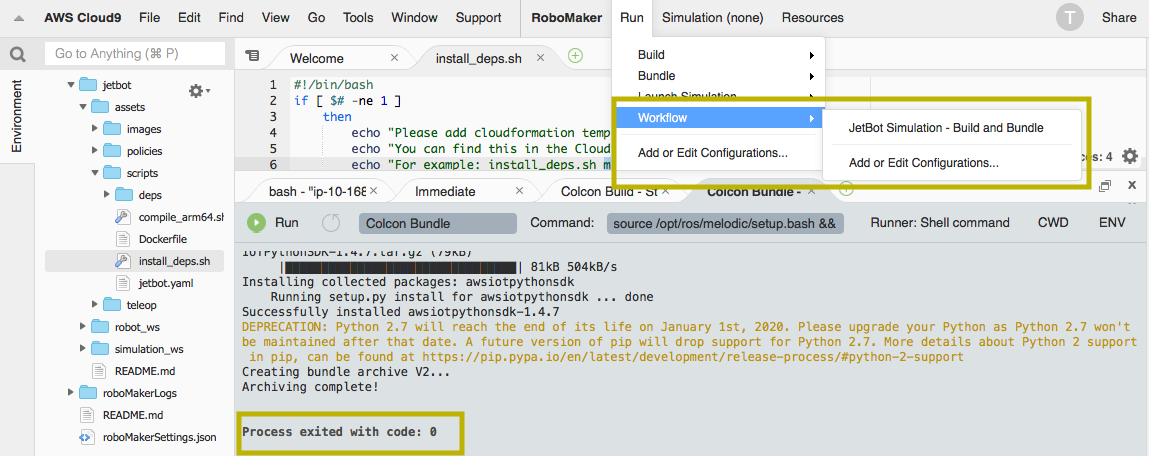The image size is (1149, 456).
Task: Click the Share button
Action: pyautogui.click(x=1119, y=18)
